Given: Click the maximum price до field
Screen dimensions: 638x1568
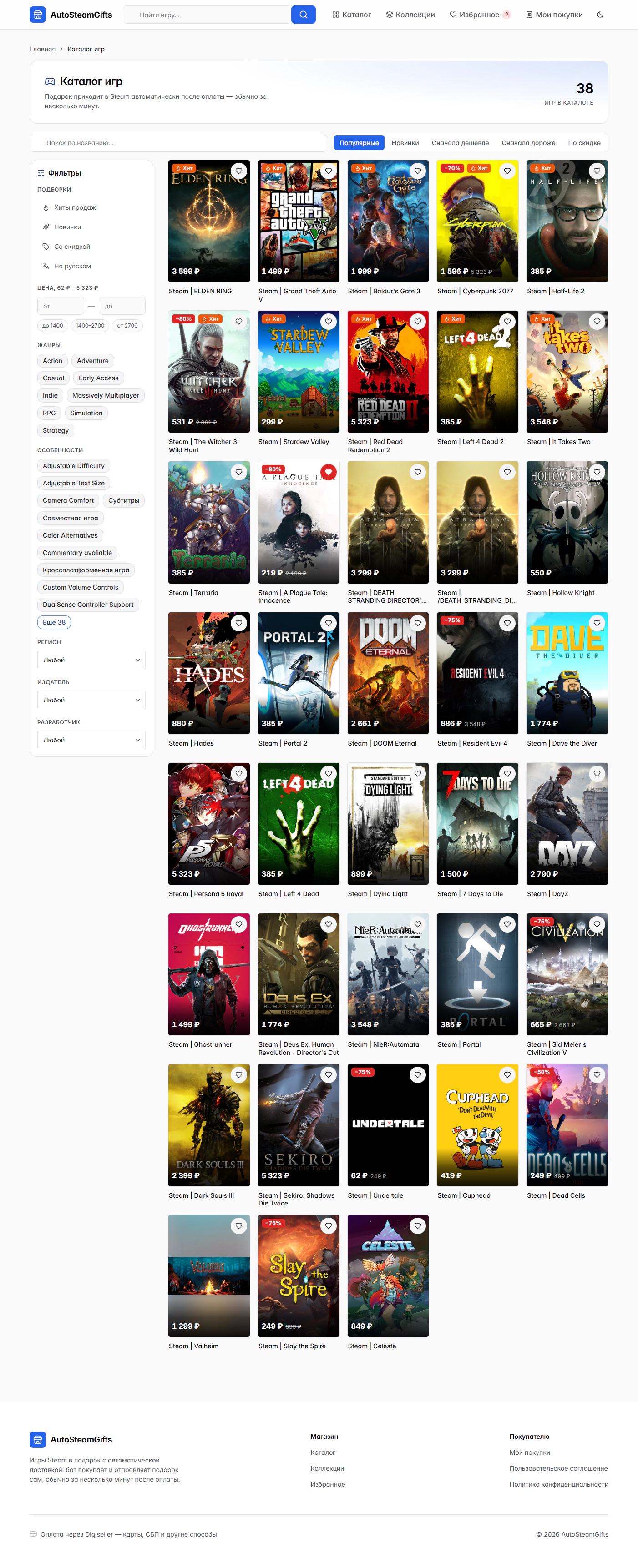Looking at the screenshot, I should tap(122, 306).
